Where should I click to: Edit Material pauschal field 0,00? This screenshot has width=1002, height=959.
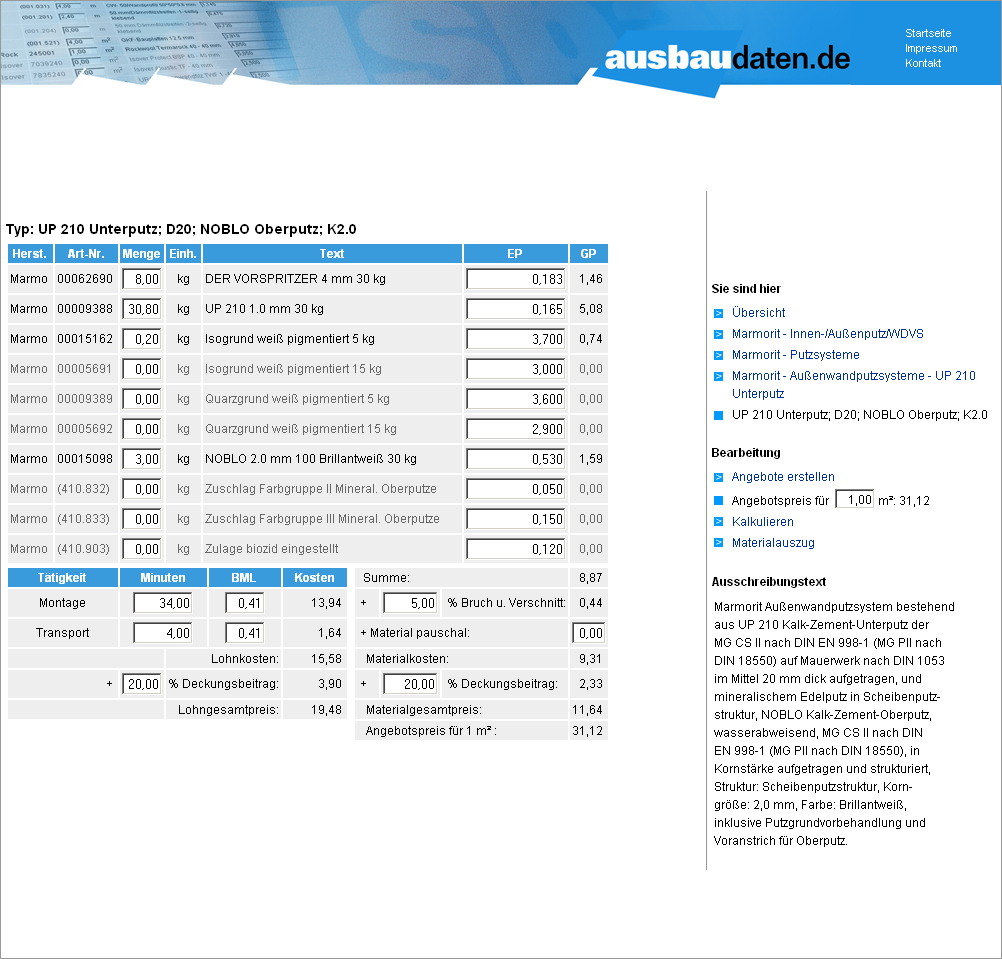click(589, 633)
